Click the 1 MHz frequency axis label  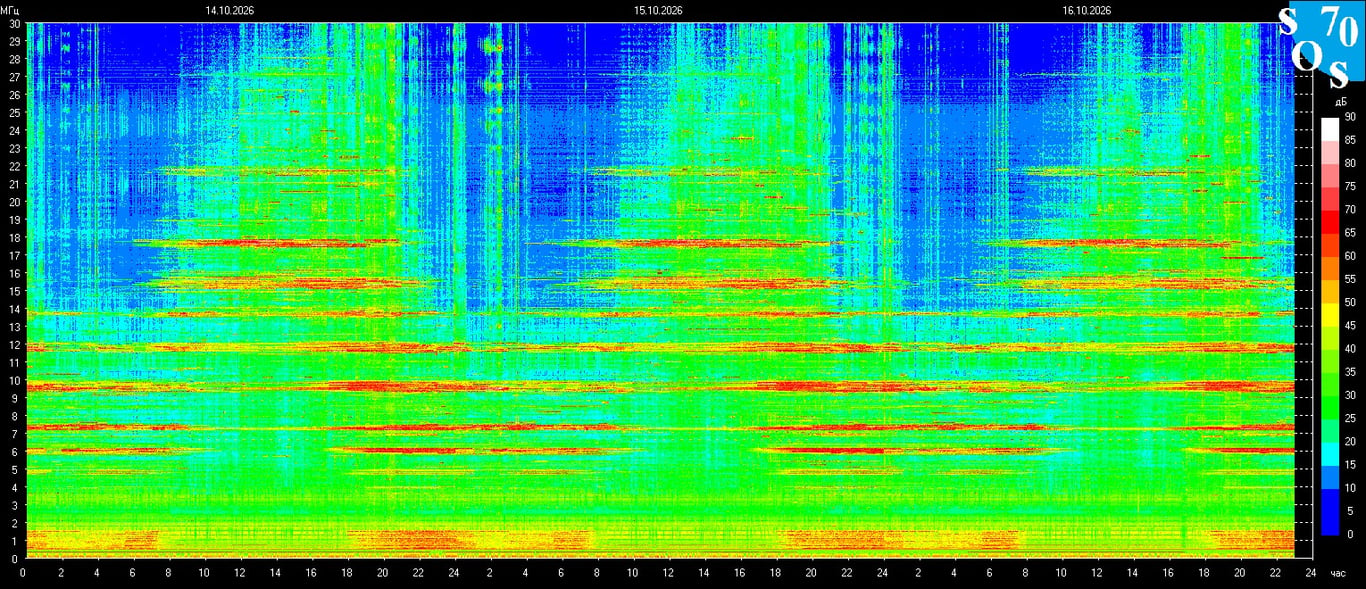(16, 541)
